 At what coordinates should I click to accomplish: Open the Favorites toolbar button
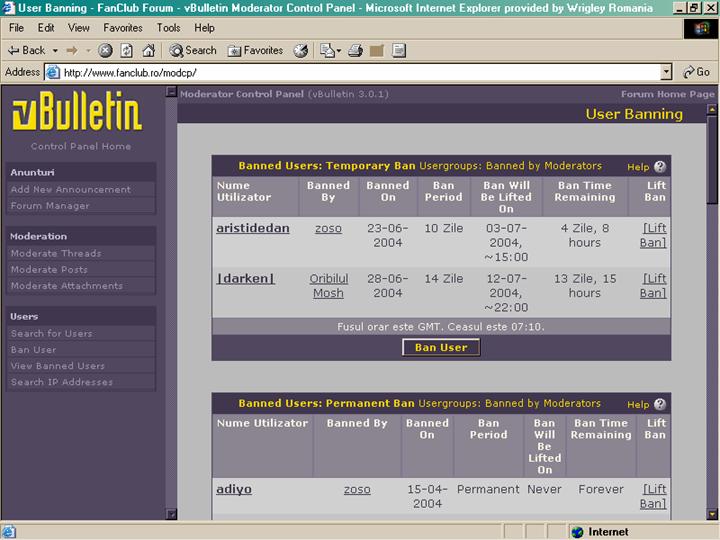click(x=255, y=51)
